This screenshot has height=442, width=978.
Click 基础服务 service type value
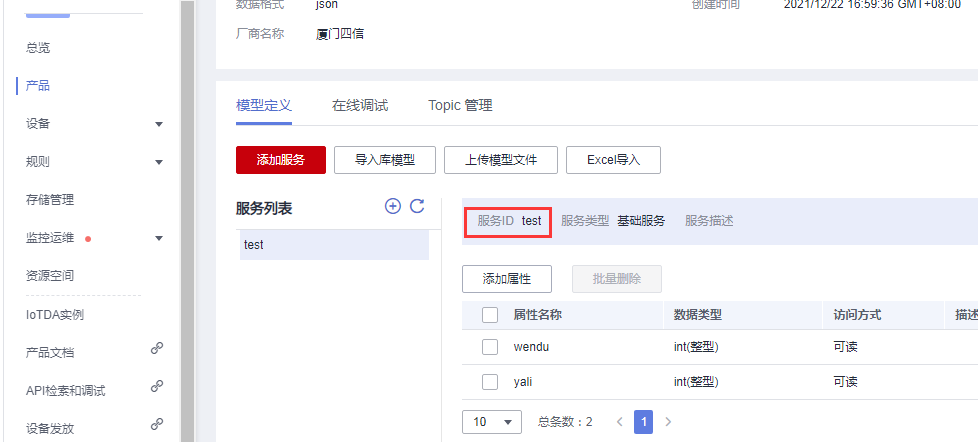pyautogui.click(x=641, y=221)
